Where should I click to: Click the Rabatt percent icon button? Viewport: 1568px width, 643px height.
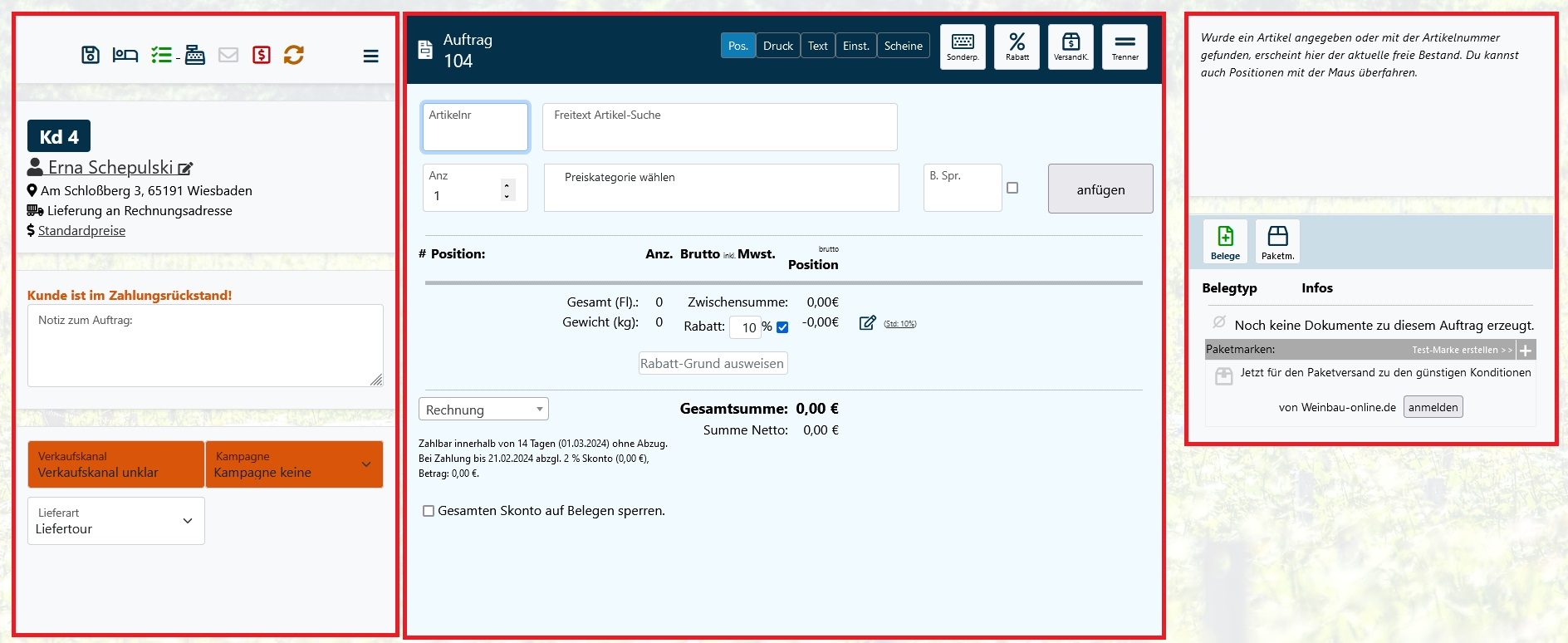click(x=1017, y=47)
